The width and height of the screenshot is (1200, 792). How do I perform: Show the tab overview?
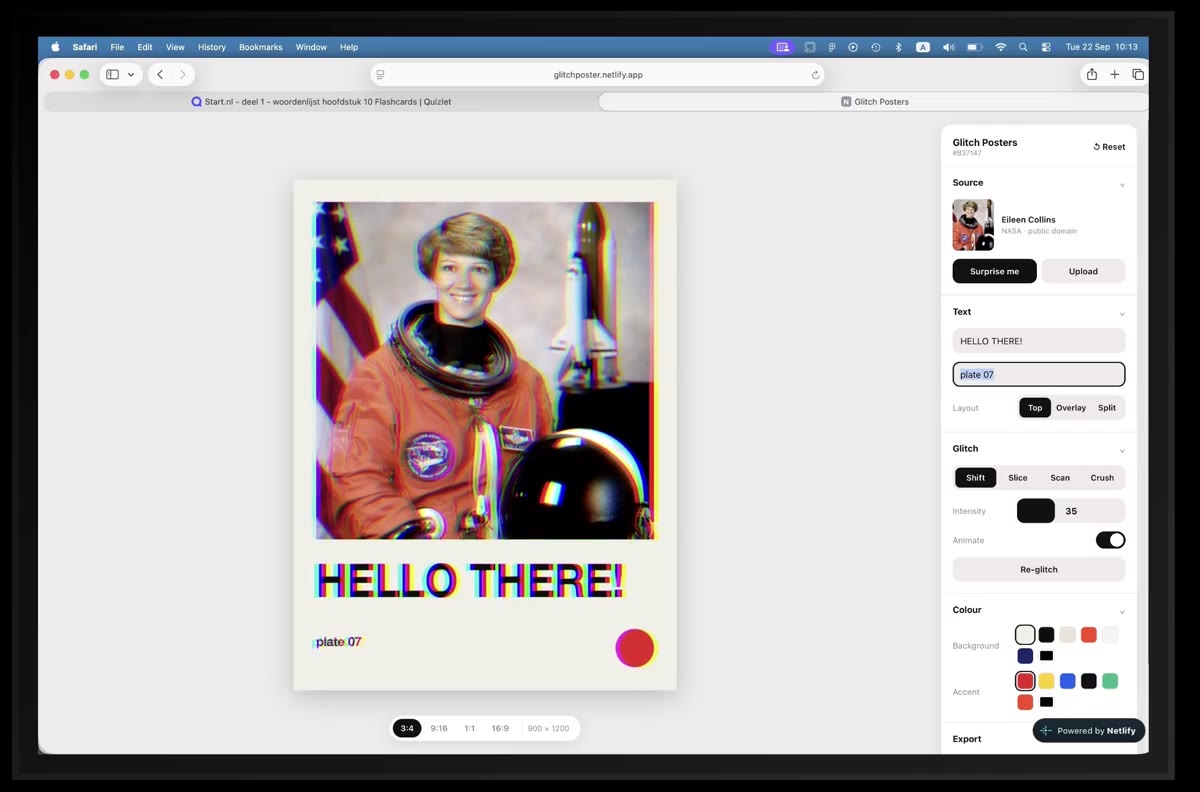pos(1138,74)
